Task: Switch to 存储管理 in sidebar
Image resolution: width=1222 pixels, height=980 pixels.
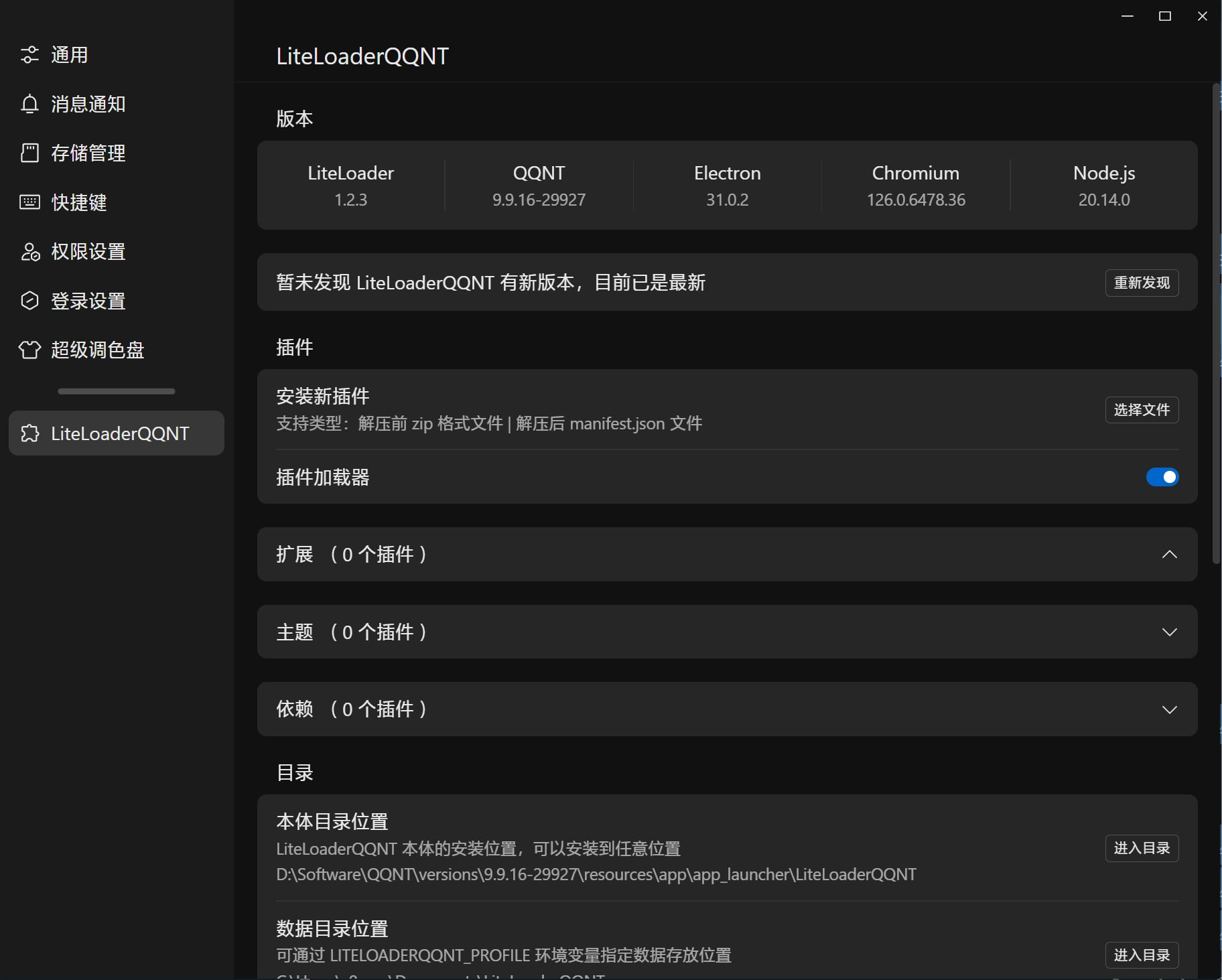Action: coord(117,153)
